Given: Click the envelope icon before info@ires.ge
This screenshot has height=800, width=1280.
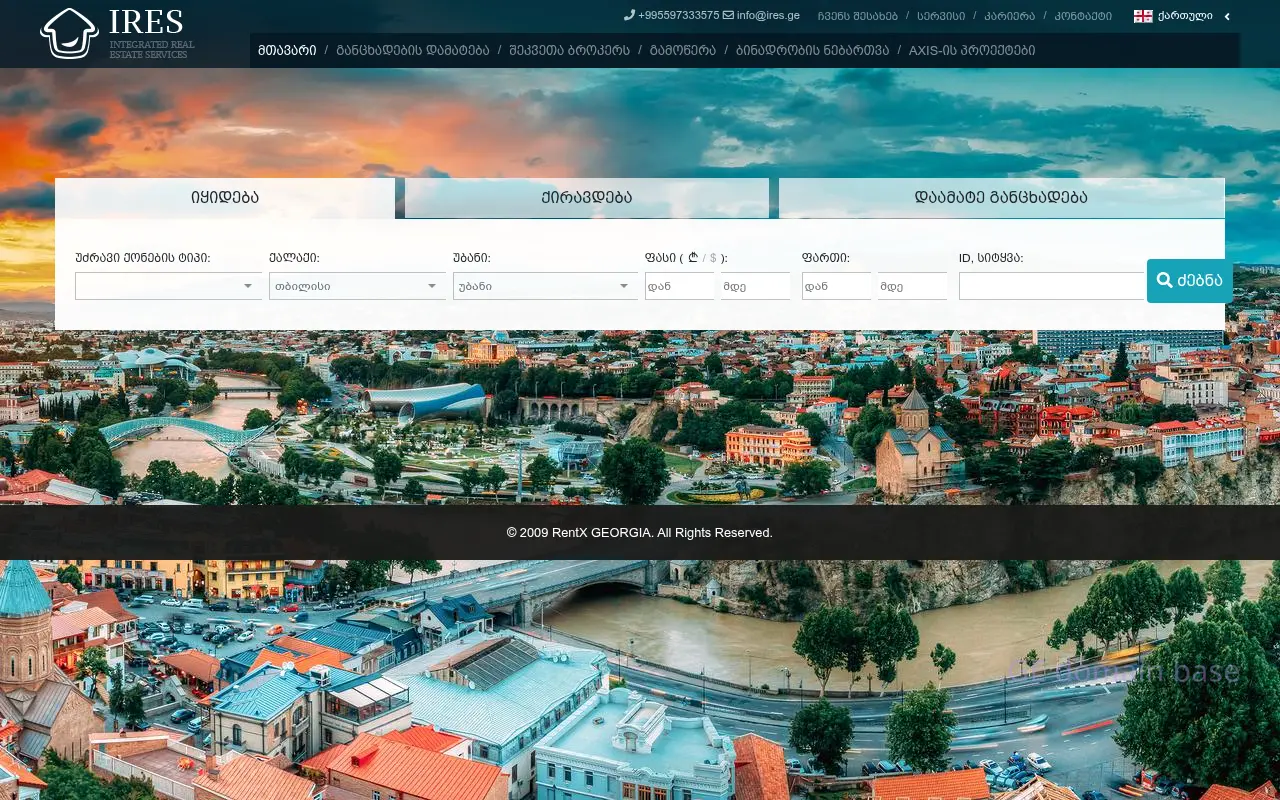Looking at the screenshot, I should point(728,15).
